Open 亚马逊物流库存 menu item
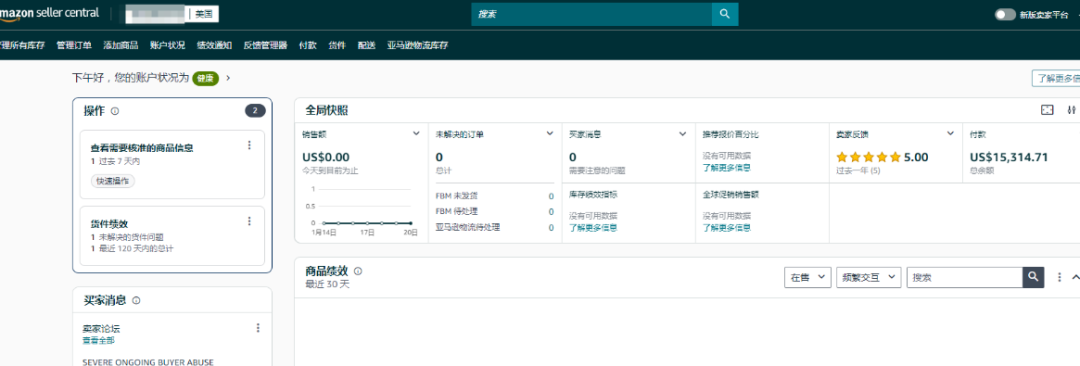 point(417,45)
